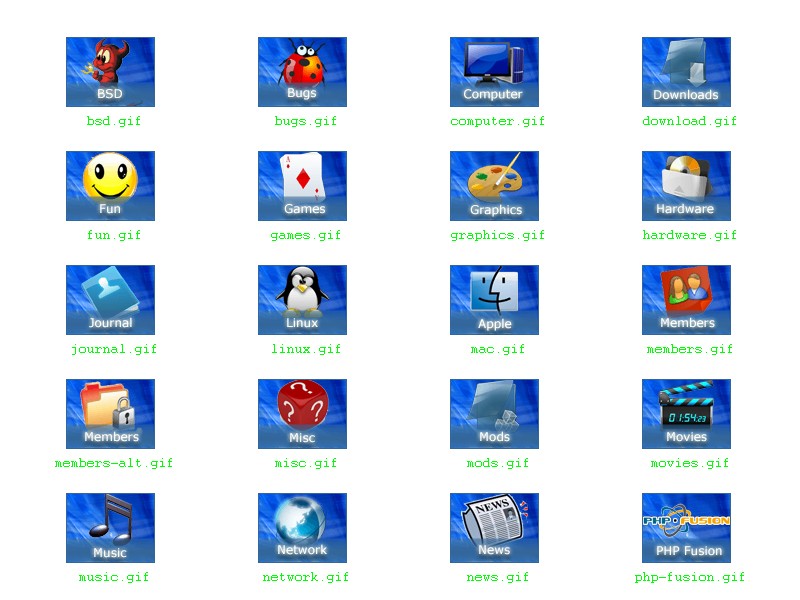The image size is (800, 600).
Task: Click the members.gif filename label
Action: (689, 349)
